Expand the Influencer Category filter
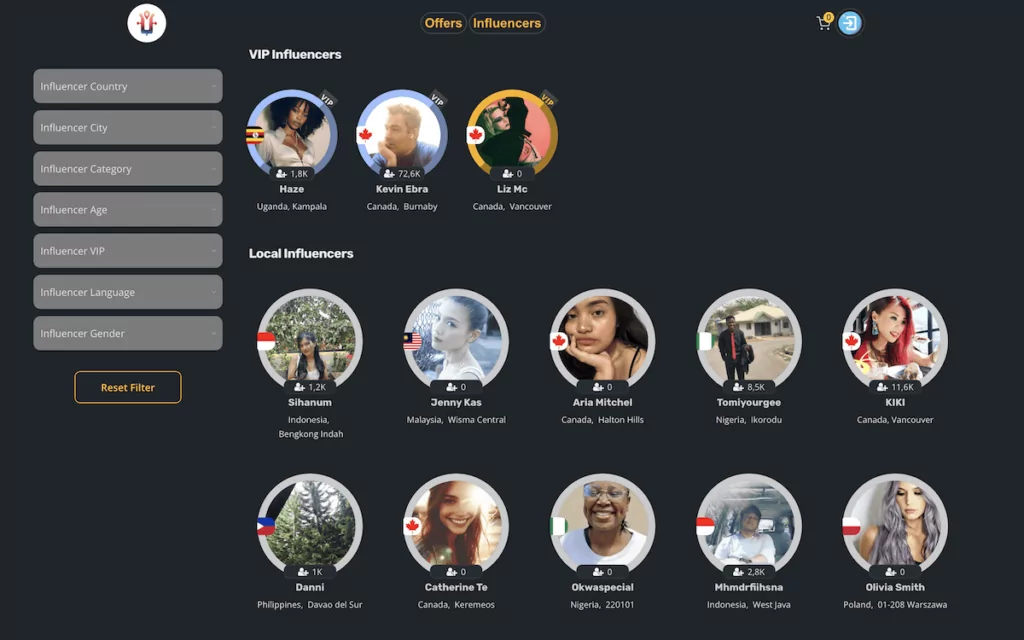 tap(128, 168)
